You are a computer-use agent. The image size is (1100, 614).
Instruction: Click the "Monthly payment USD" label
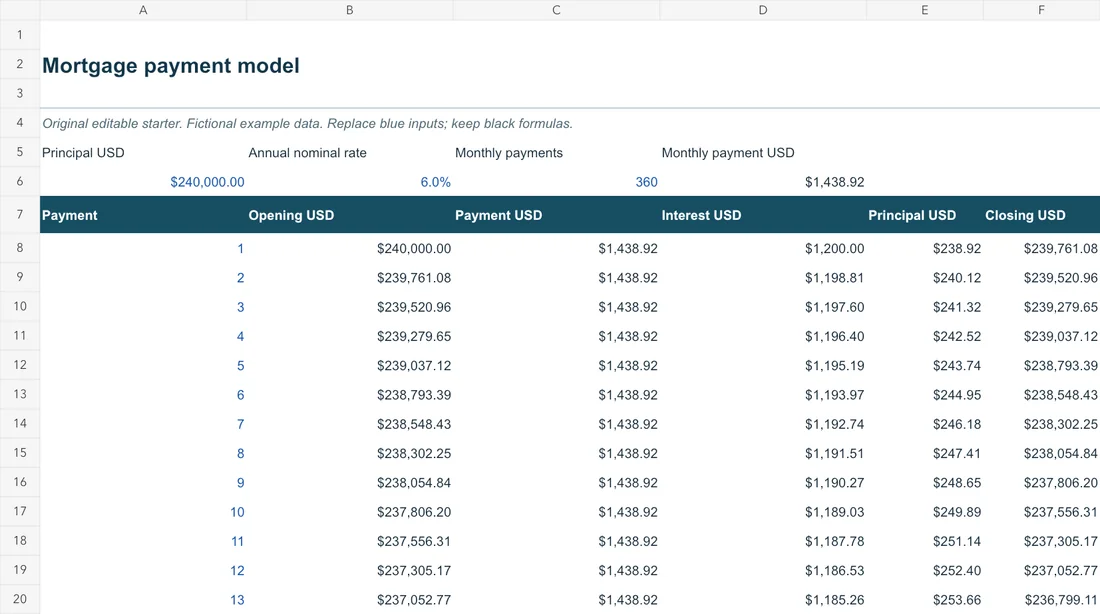coord(727,153)
